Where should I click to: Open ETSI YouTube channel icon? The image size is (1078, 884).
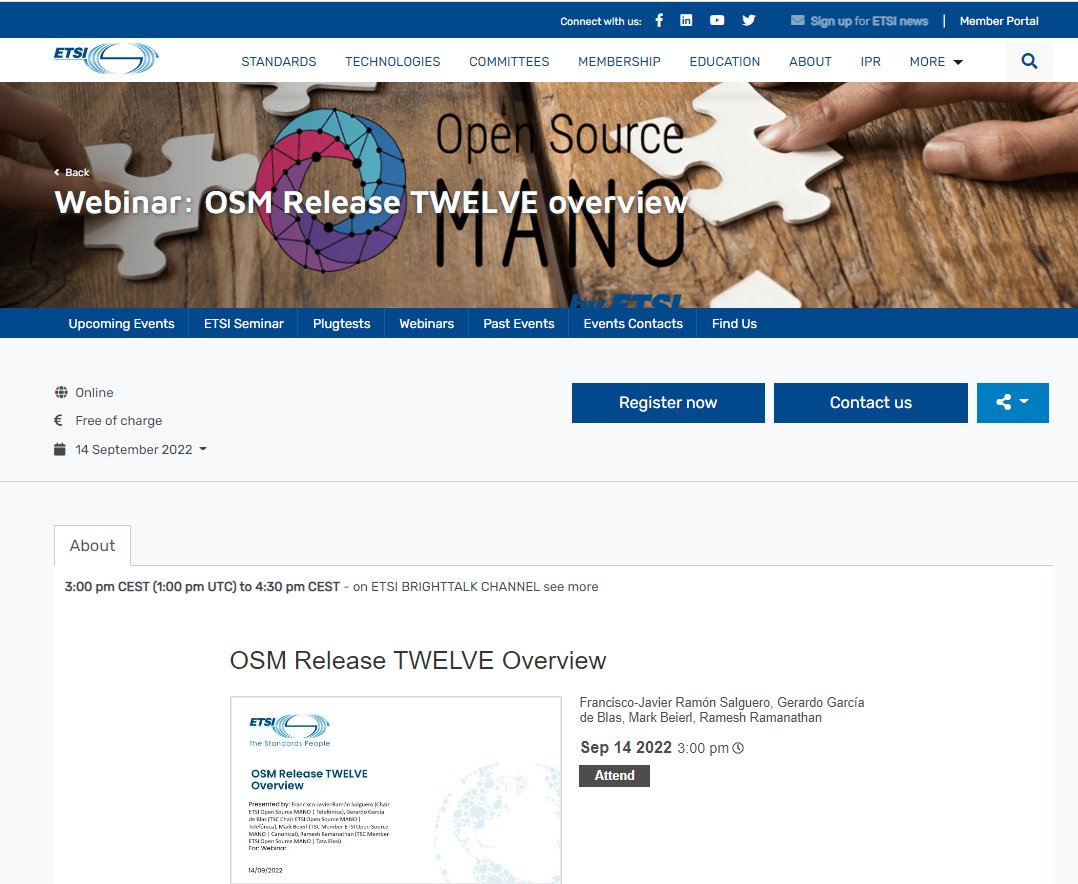click(x=717, y=21)
